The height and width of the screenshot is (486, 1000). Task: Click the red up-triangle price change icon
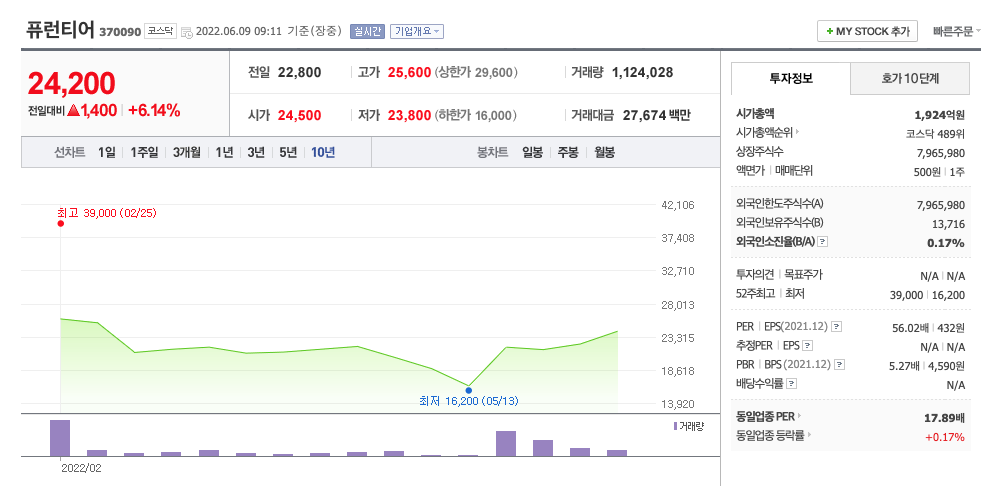click(x=73, y=111)
